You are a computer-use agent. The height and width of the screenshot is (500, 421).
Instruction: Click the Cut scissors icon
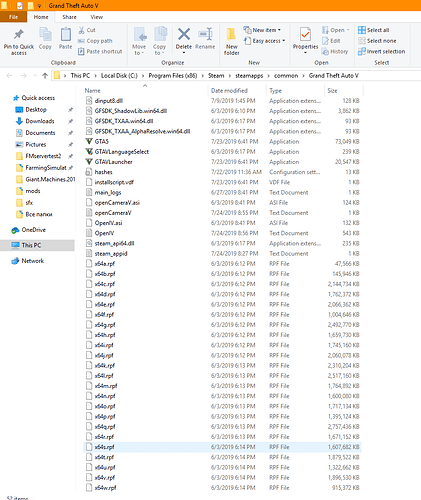pyautogui.click(x=81, y=30)
